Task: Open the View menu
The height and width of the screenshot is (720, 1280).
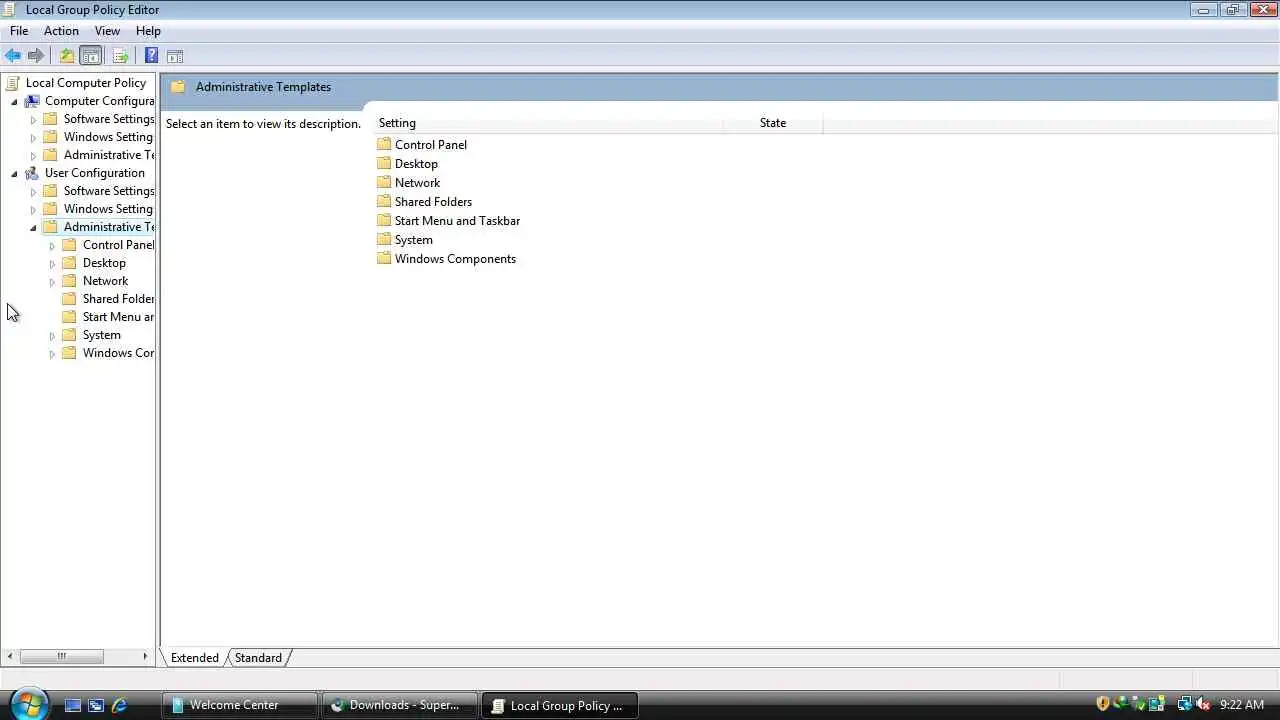Action: click(107, 31)
